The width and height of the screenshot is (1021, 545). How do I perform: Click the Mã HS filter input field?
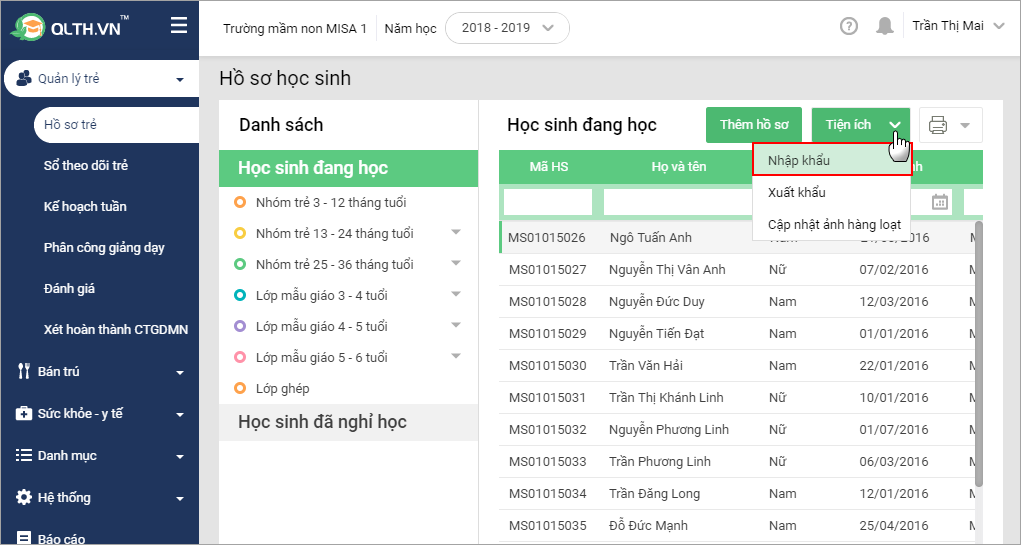tap(548, 202)
